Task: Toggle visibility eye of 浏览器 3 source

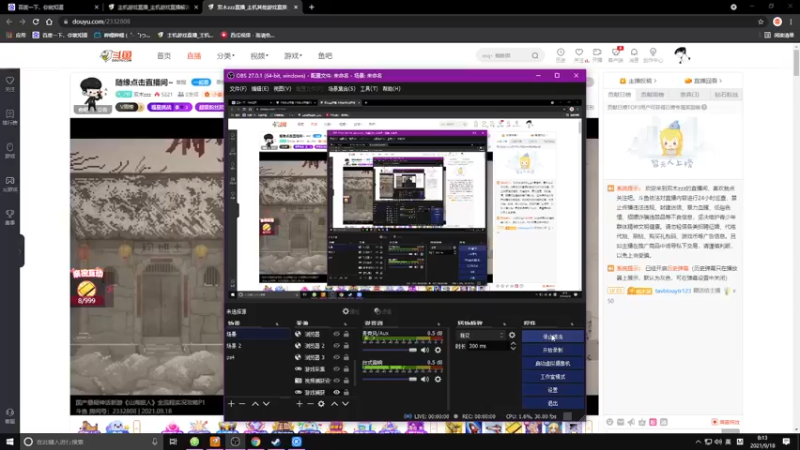Action: point(336,357)
